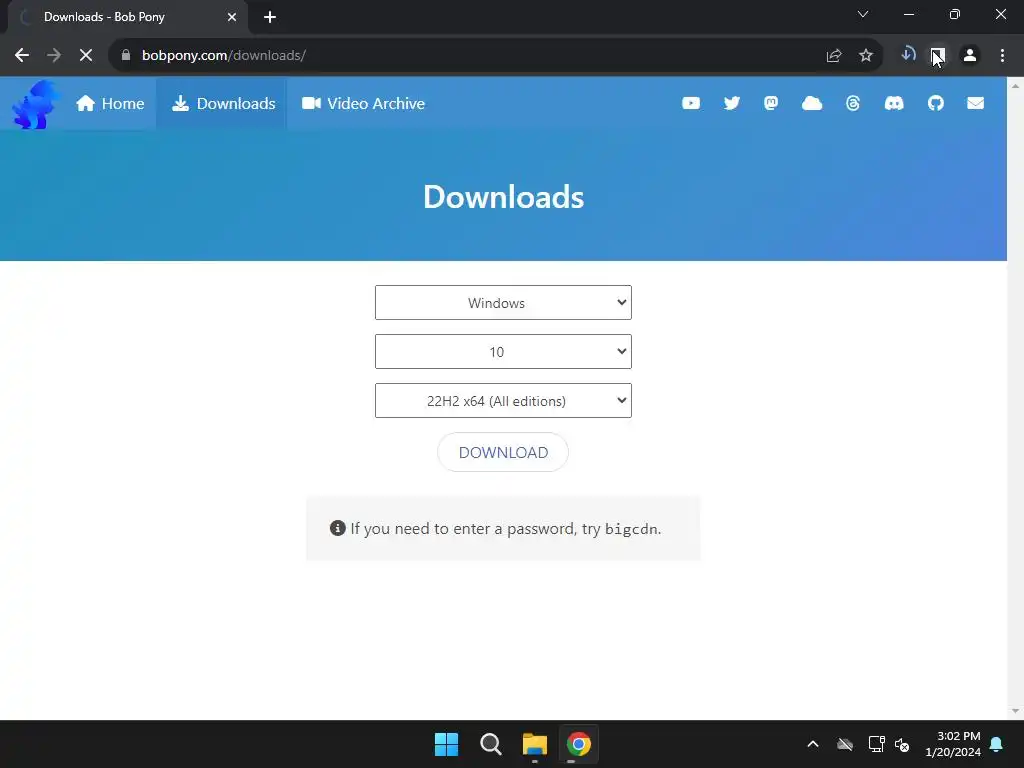Click the Bob Pony blue pony logo
This screenshot has height=768, width=1024.
click(x=36, y=104)
